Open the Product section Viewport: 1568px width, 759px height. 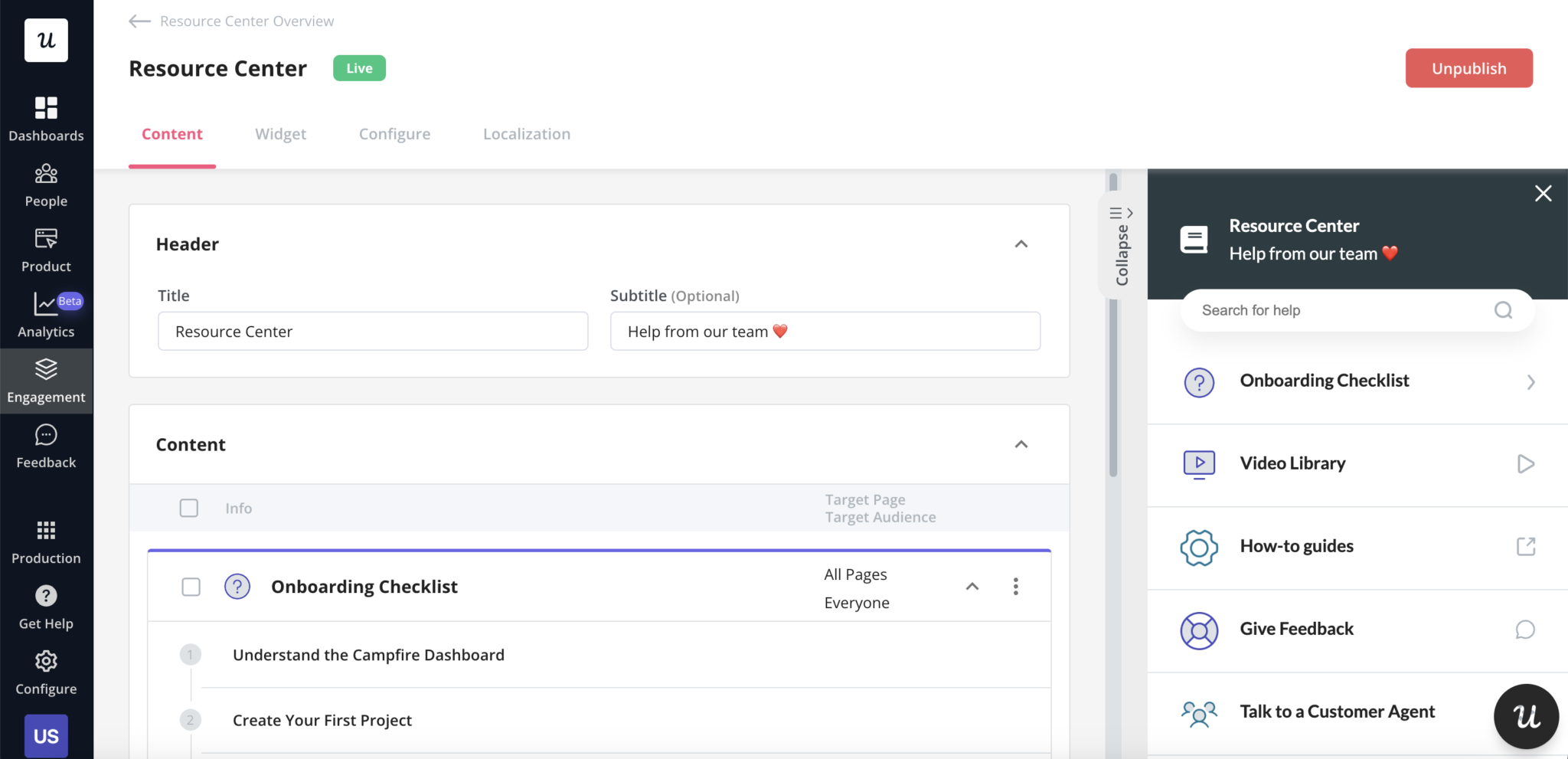[46, 249]
